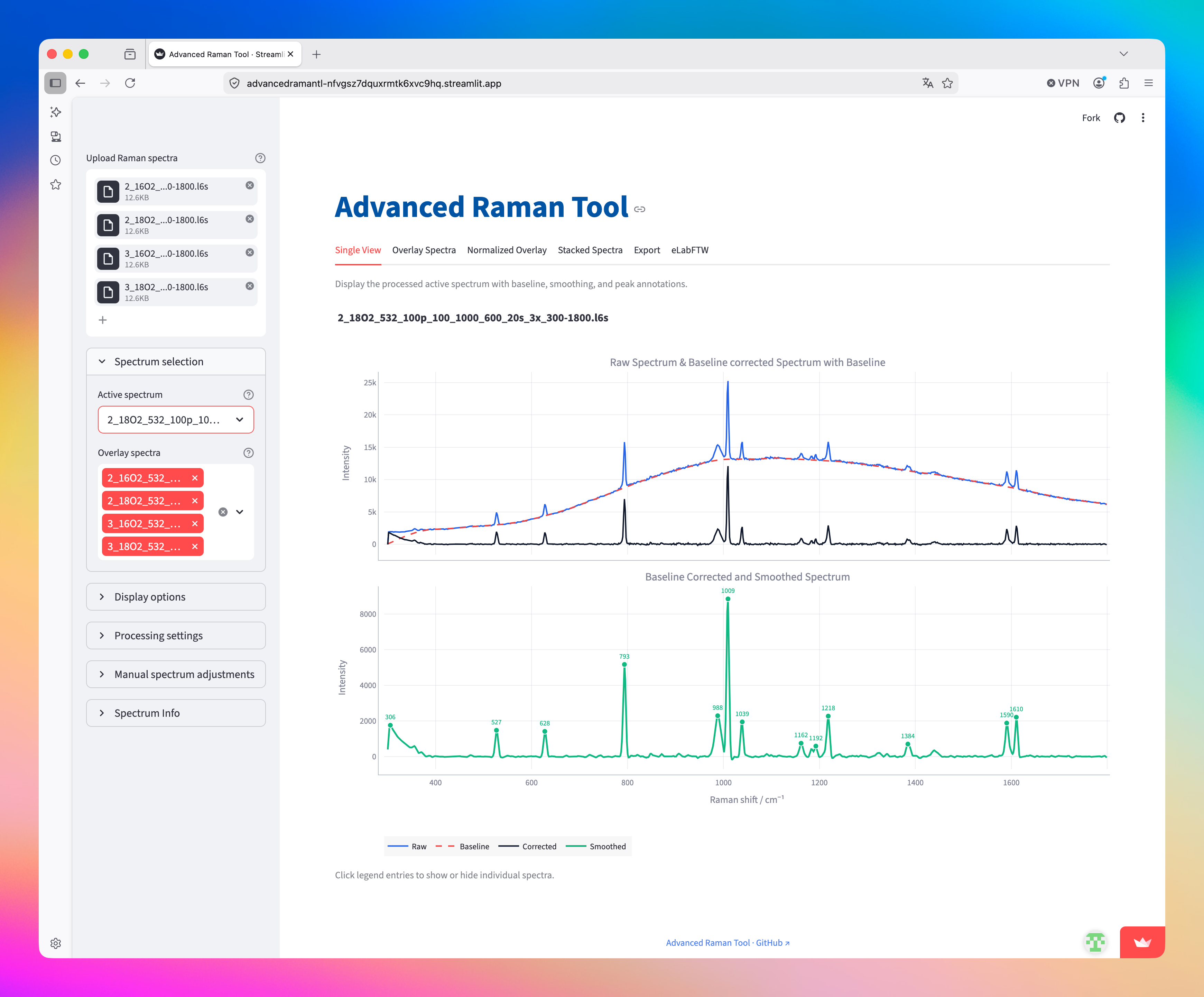Open the overlay spectra multiselect dropdown
Image resolution: width=1204 pixels, height=997 pixels.
[240, 512]
